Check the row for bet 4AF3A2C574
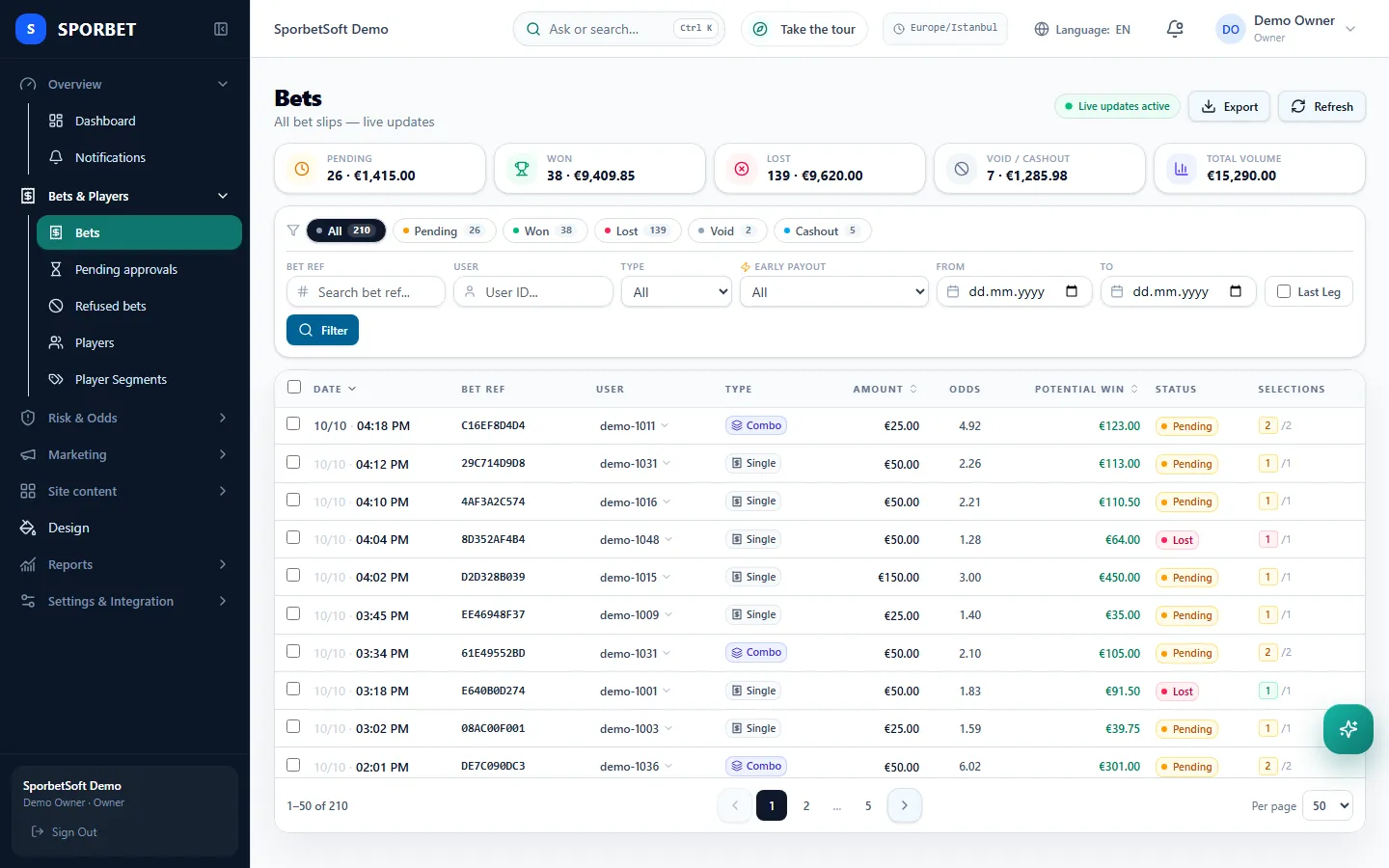 tap(293, 500)
